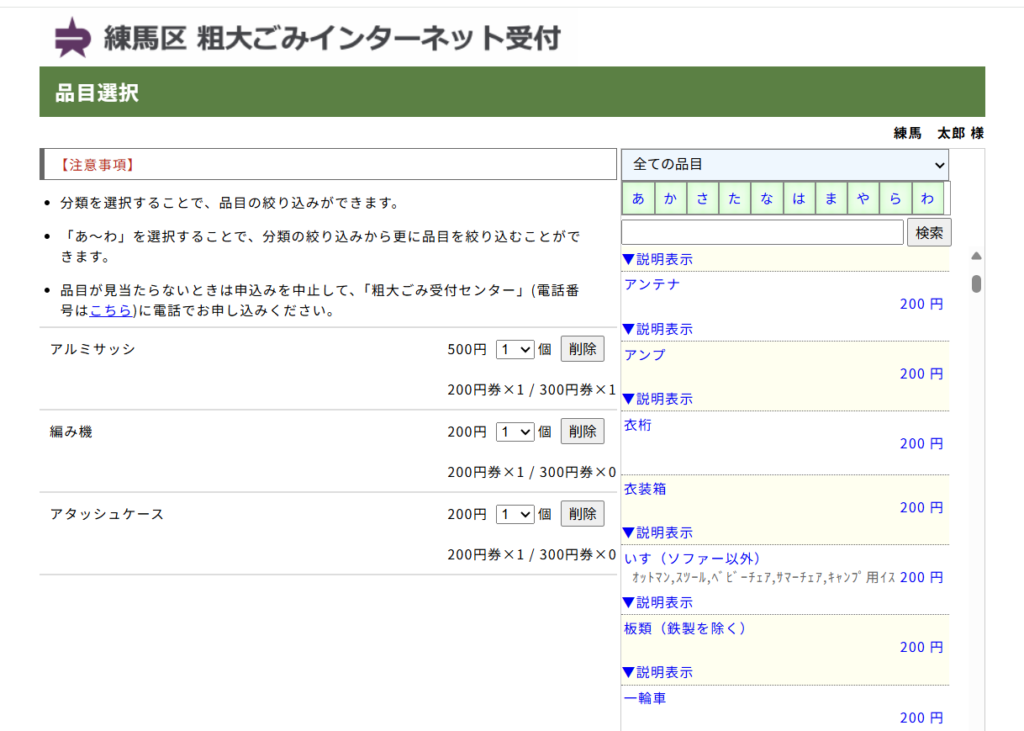Select 一輪車 in the item list

point(645,698)
